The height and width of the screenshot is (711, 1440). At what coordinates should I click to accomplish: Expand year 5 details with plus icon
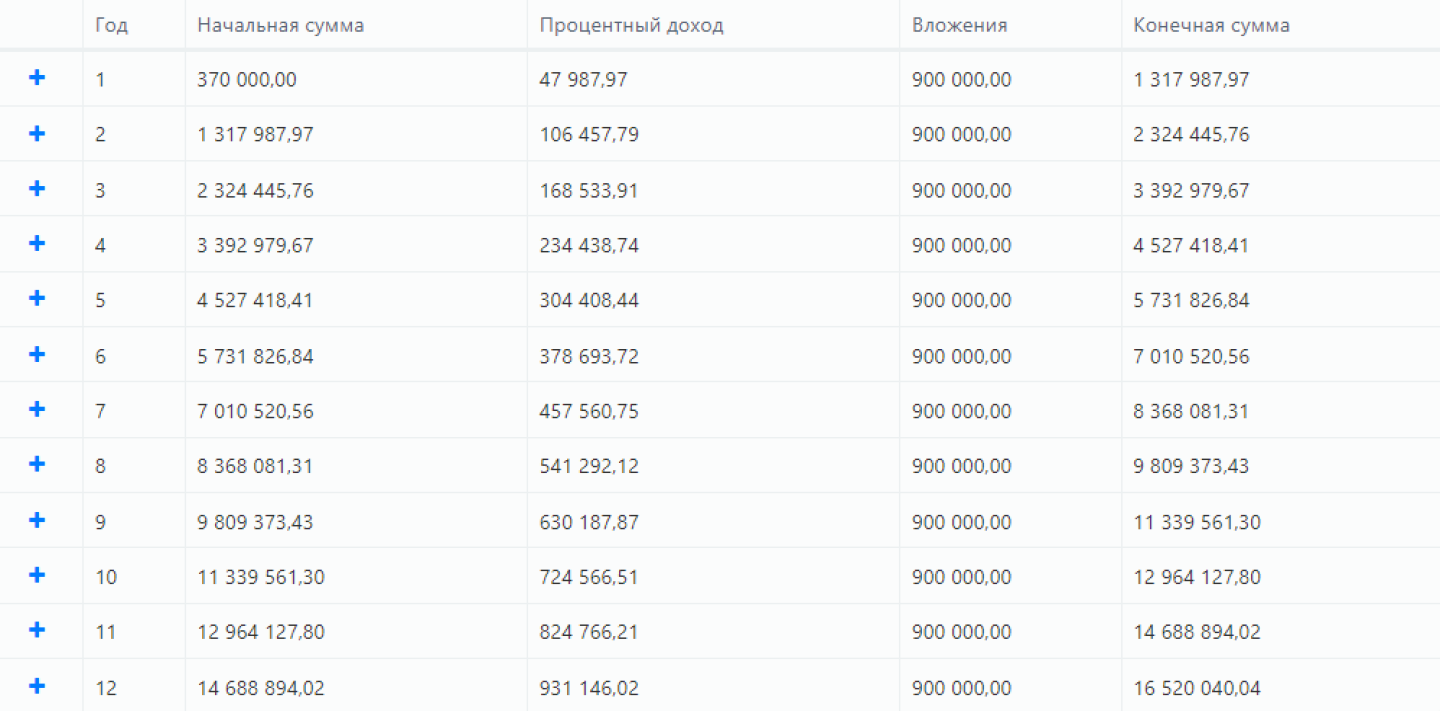click(x=37, y=298)
